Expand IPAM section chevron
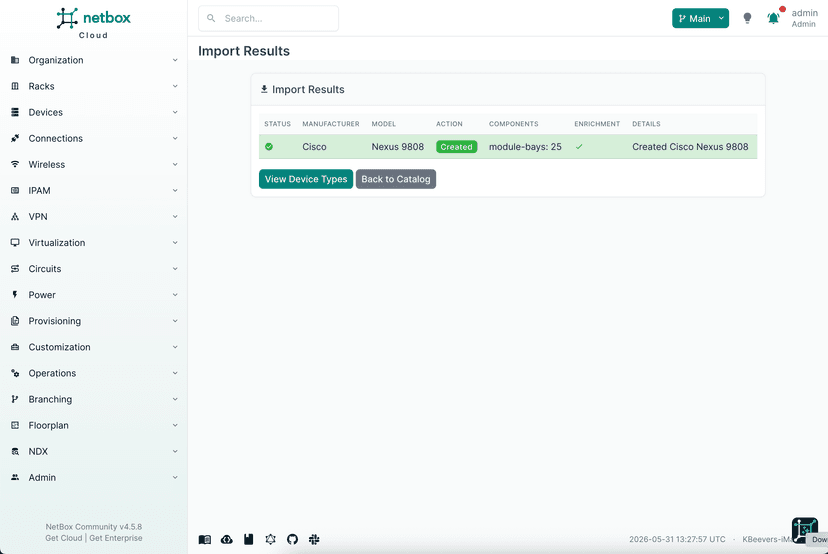Viewport: 828px width, 554px height. [175, 190]
